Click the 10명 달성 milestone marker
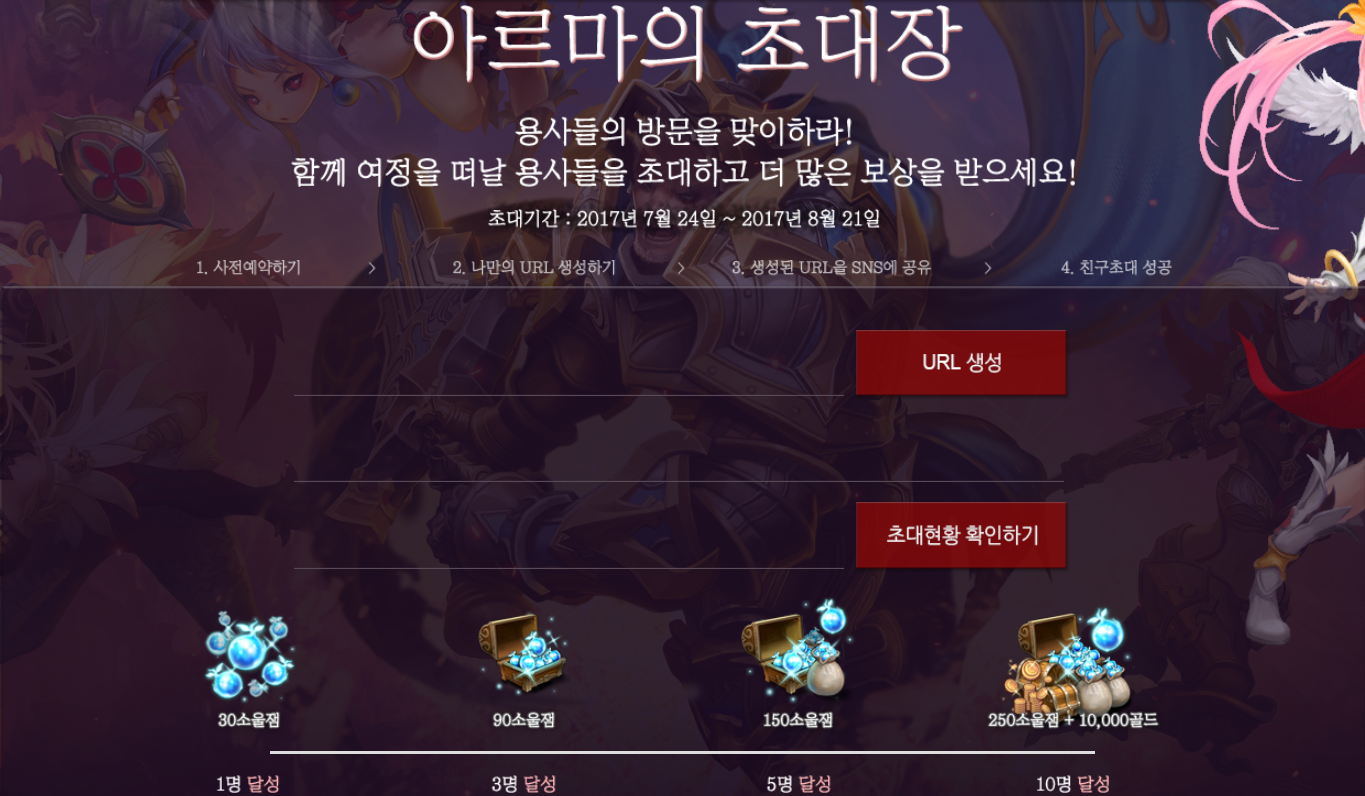 click(1072, 784)
